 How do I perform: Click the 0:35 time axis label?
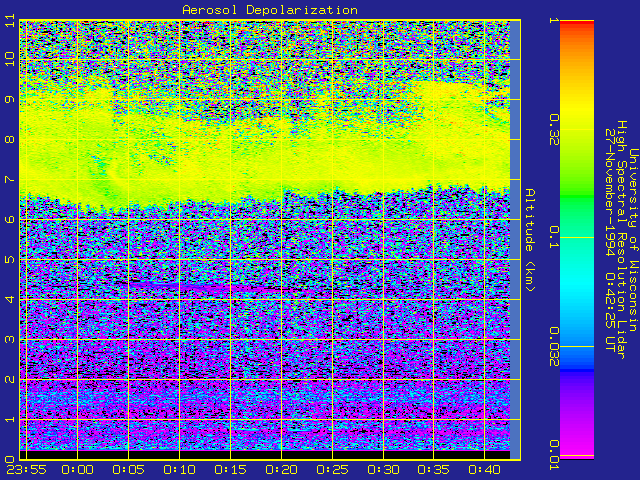pyautogui.click(x=433, y=470)
